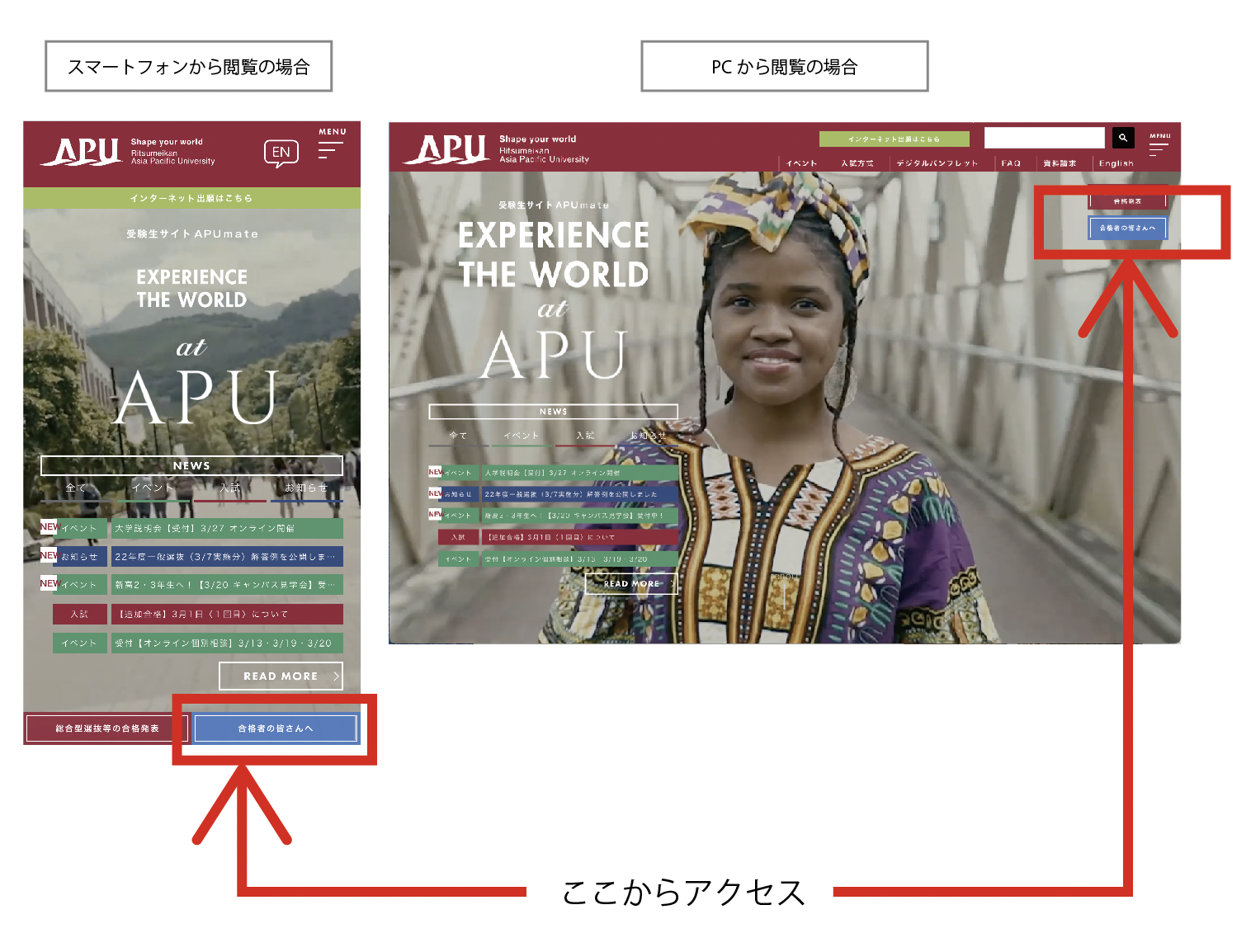Open the 【追加合格】3月1日 news item

pyautogui.click(x=202, y=614)
